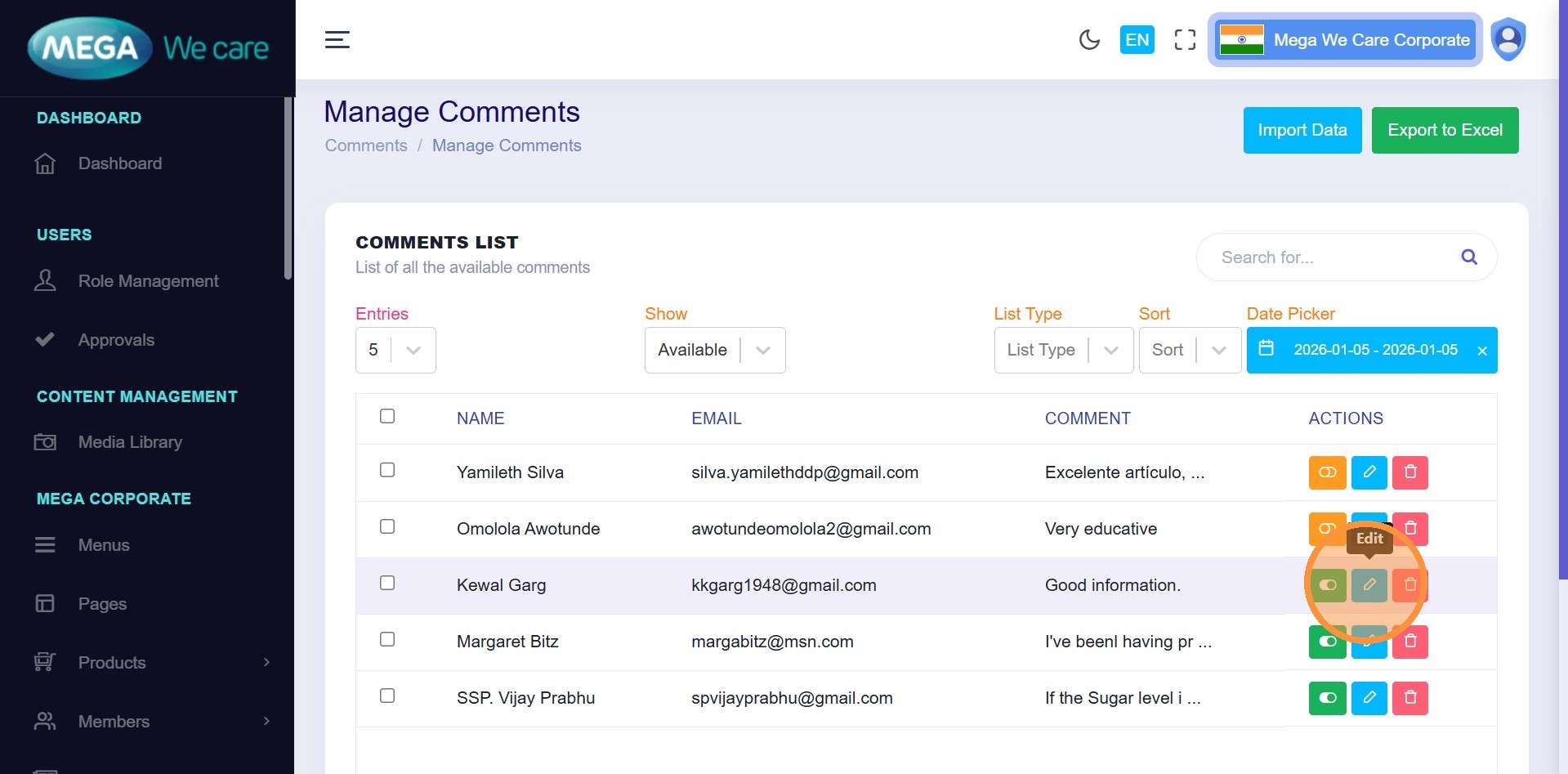Select the Kewal Garg row checkbox
The height and width of the screenshot is (774, 1568).
point(387,583)
